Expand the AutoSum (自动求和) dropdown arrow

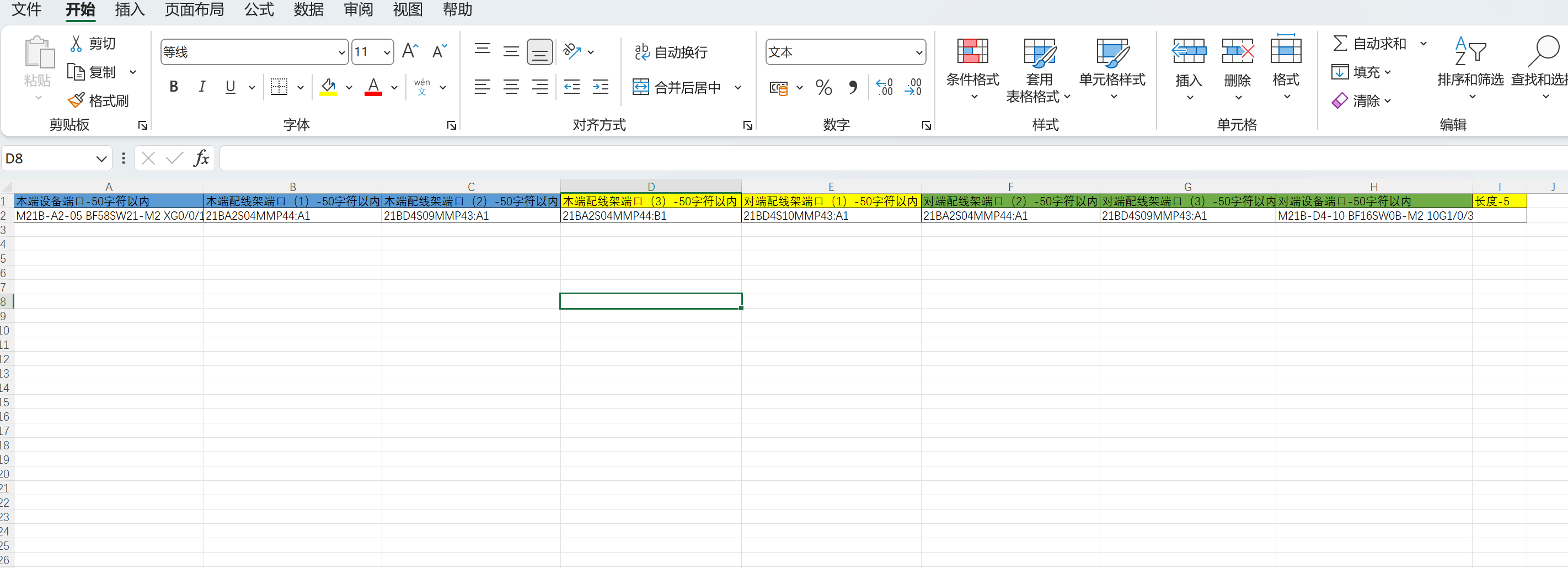pos(1423,43)
